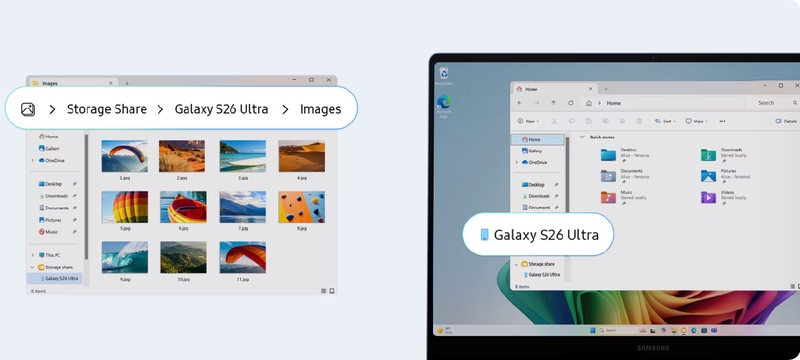Select the 9.jpg ocean wave thumbnail
The image size is (800, 360).
124,258
